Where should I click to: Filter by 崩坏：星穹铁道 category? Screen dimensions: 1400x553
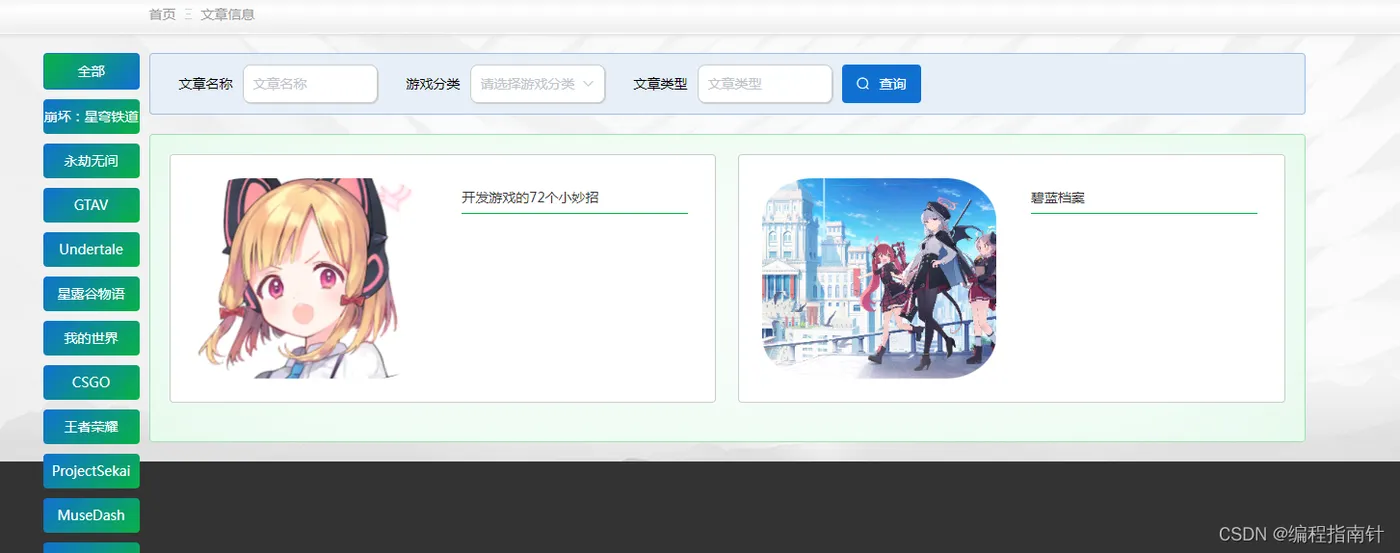91,116
